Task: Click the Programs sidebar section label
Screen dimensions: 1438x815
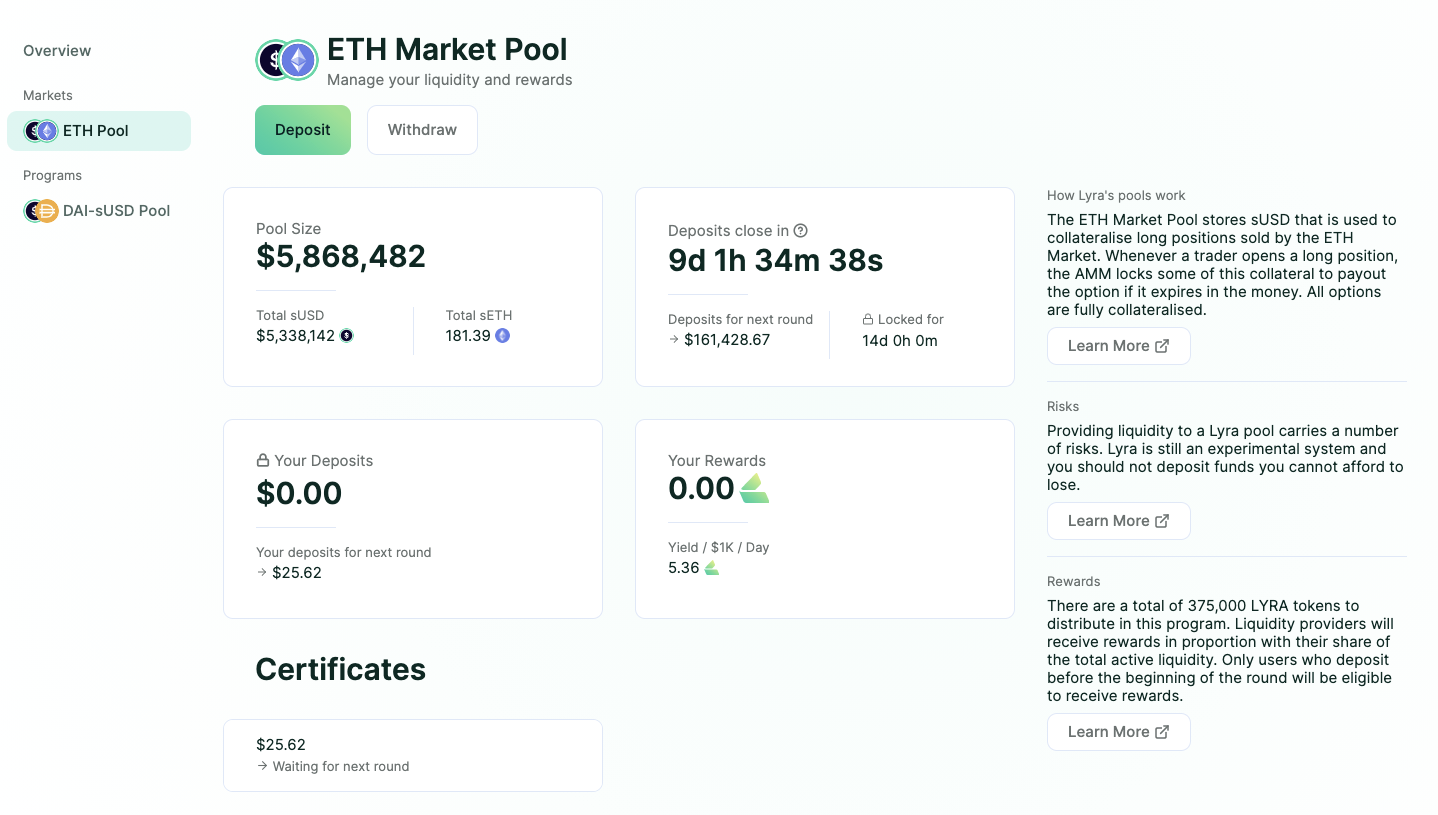Action: [x=53, y=176]
